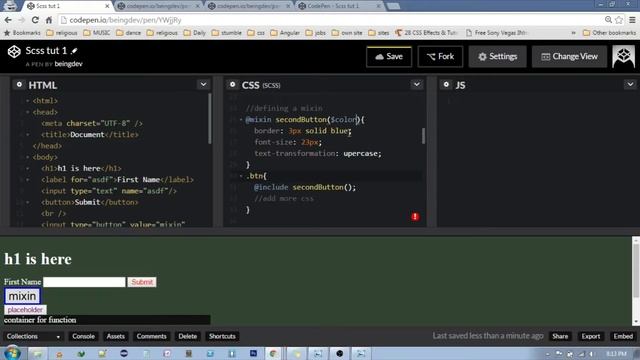Open JS panel settings gear
Image resolution: width=640 pixels, height=360 pixels.
[446, 84]
